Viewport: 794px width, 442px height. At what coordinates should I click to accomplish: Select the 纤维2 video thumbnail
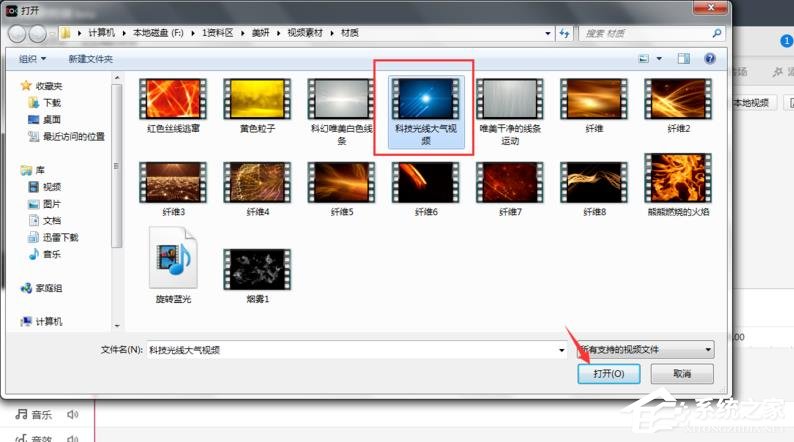pyautogui.click(x=678, y=99)
